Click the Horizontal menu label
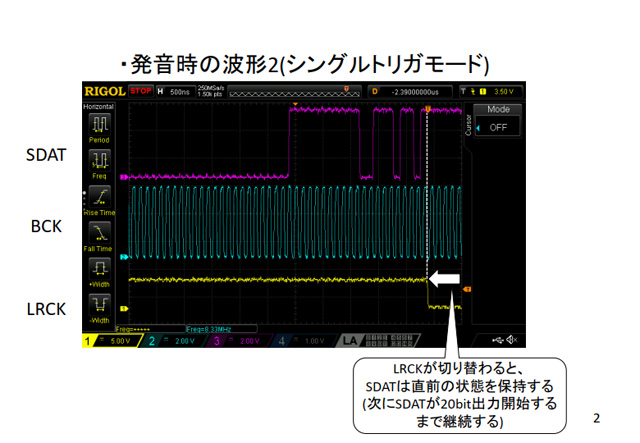 [x=99, y=105]
